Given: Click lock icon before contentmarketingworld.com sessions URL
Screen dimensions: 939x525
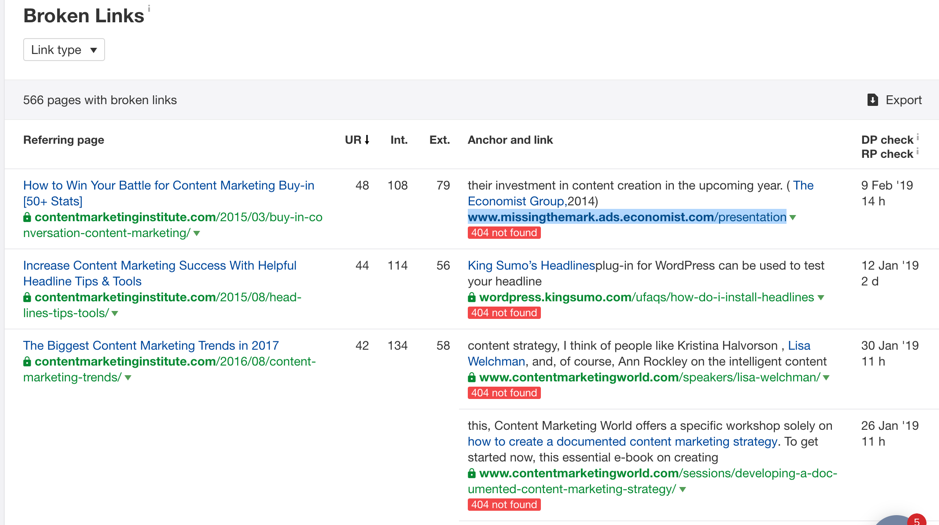Looking at the screenshot, I should tap(472, 473).
